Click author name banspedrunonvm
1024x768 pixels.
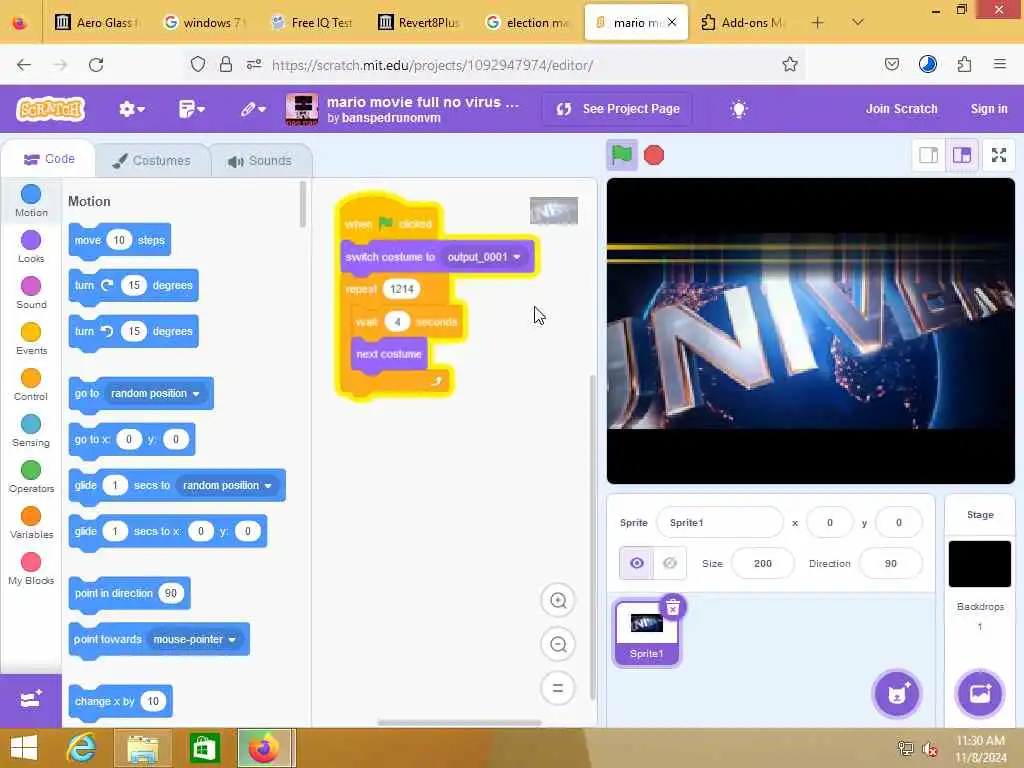391,118
